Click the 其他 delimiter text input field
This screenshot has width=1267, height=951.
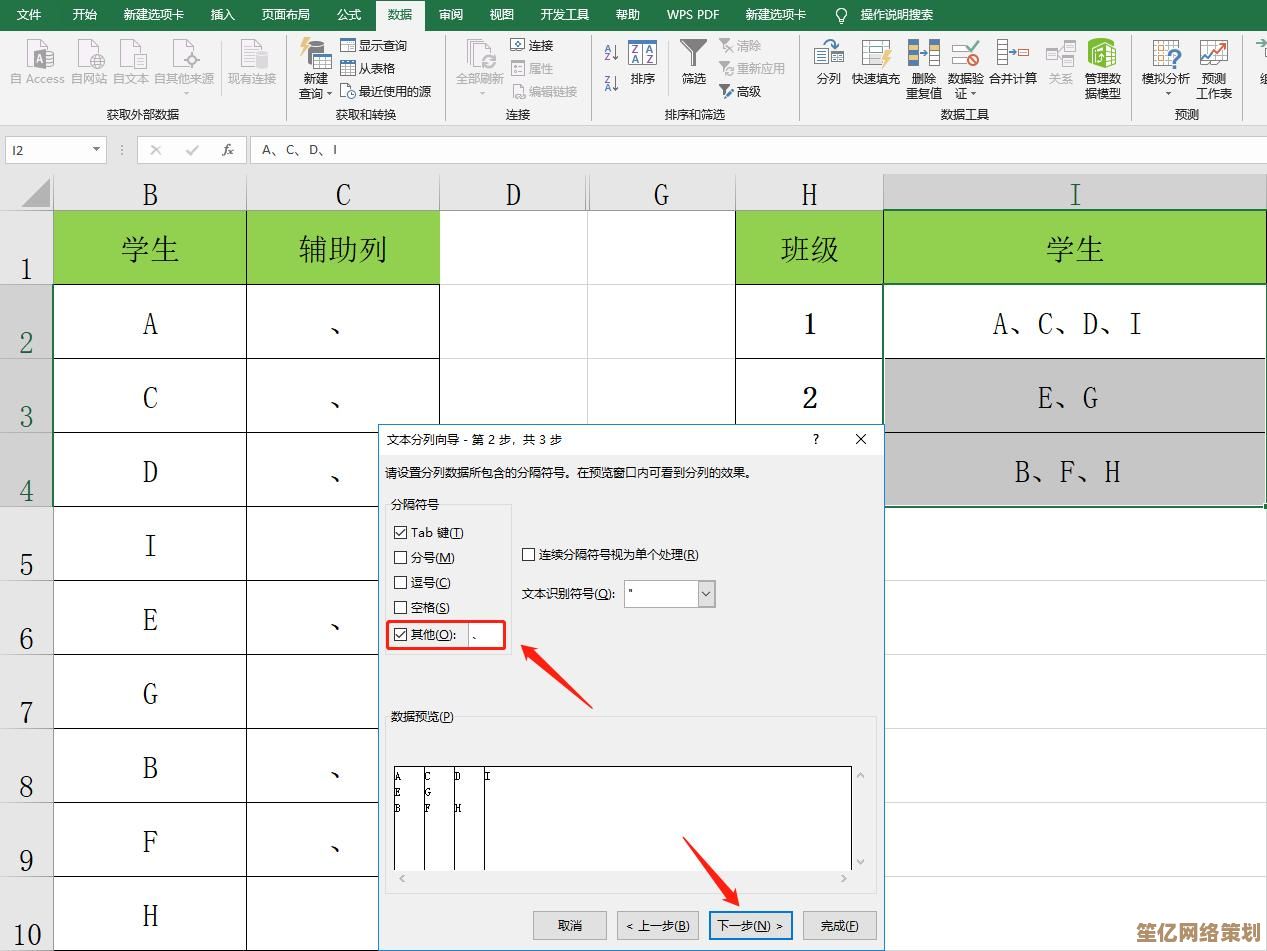tap(485, 635)
